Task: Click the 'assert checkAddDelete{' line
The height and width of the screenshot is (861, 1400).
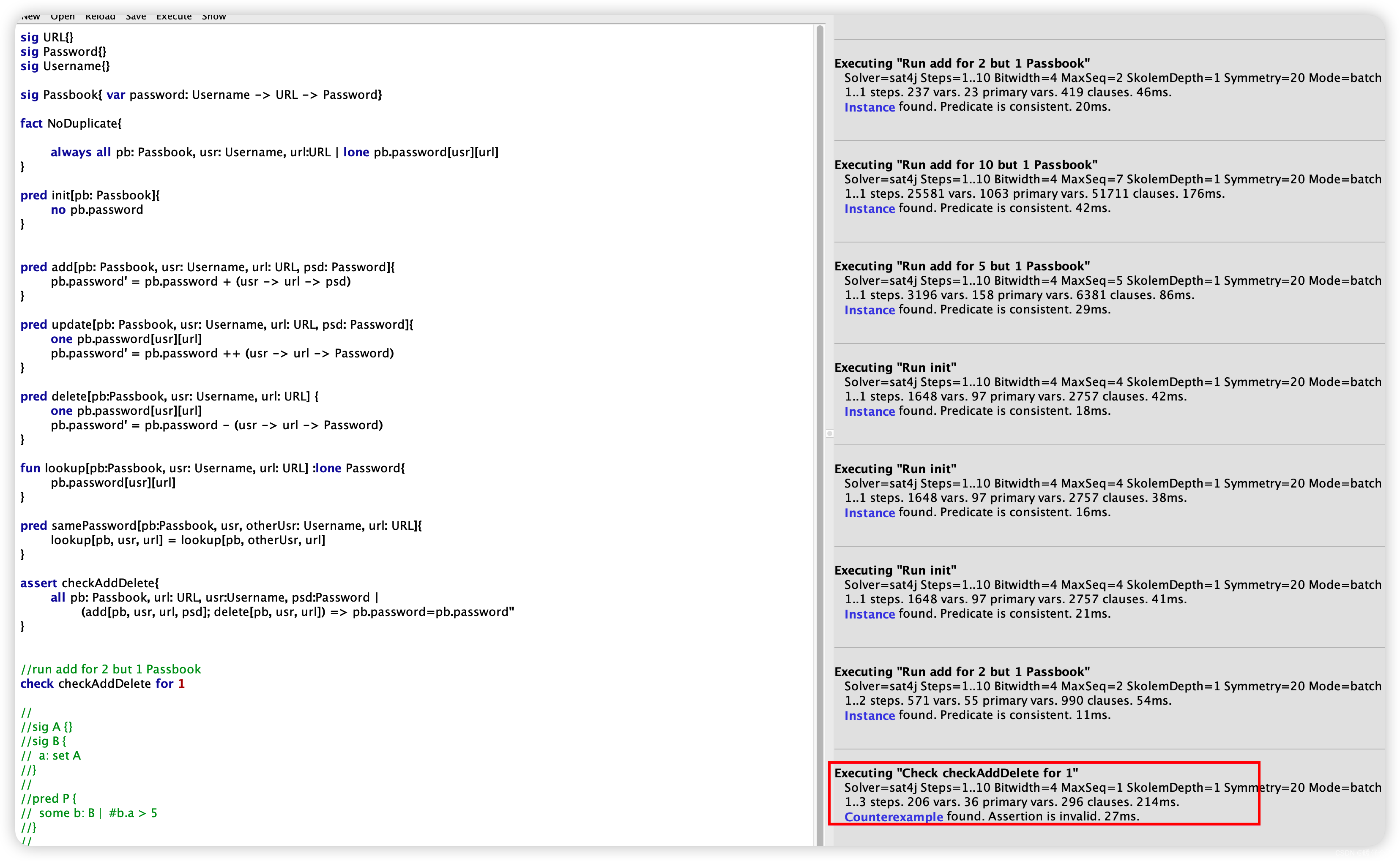Action: (x=90, y=583)
